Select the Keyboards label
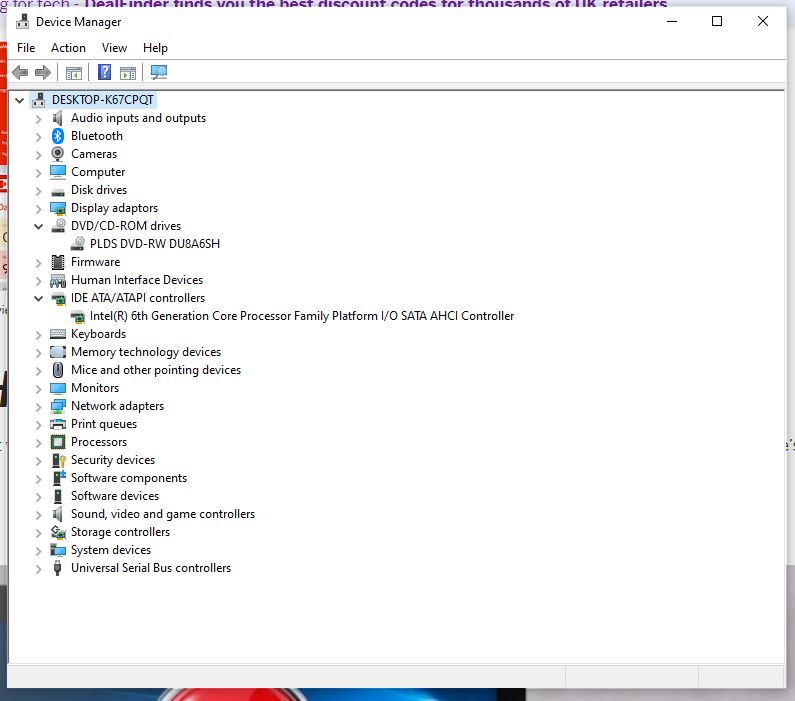 coord(98,334)
